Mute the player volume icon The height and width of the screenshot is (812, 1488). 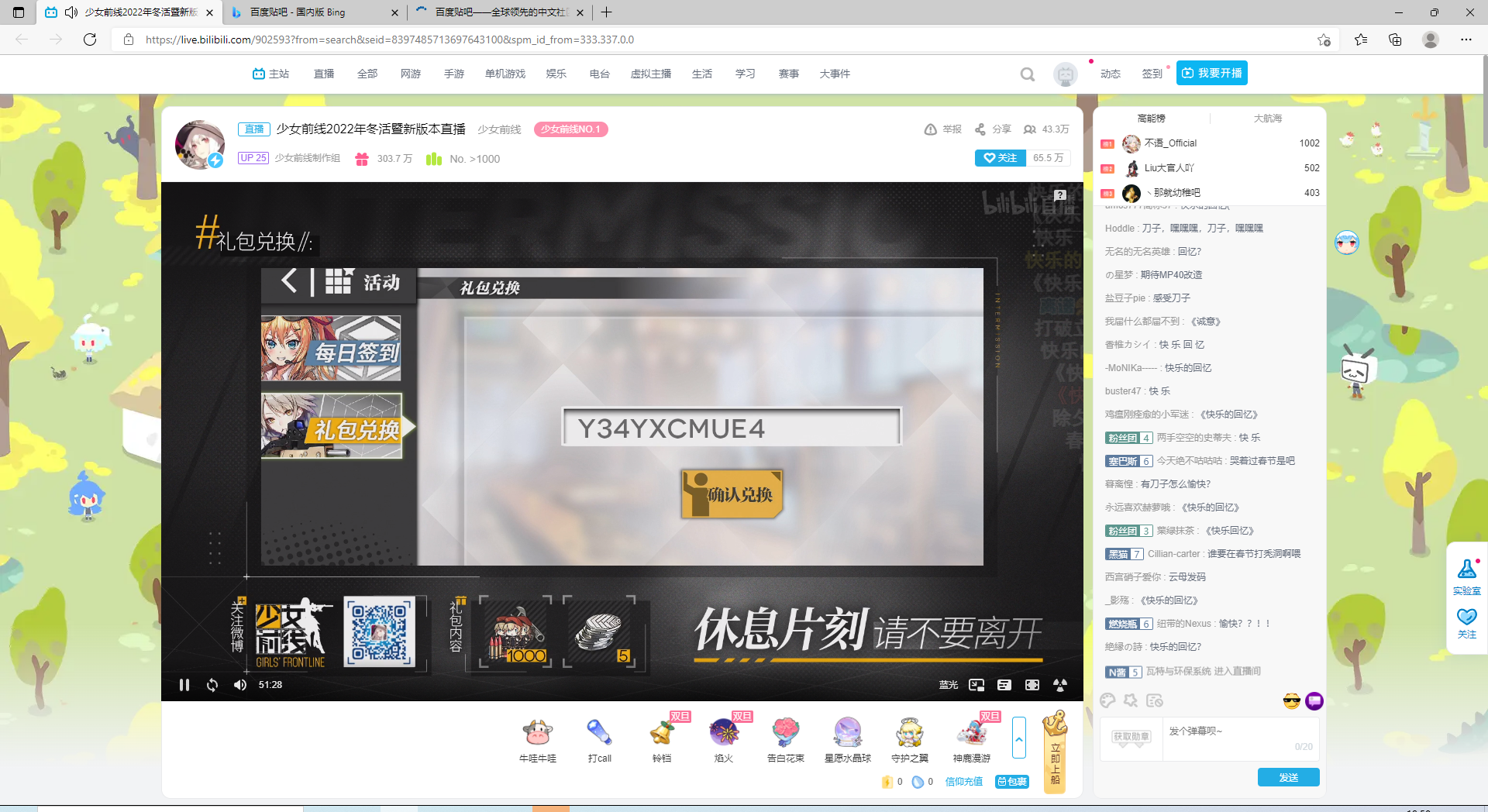click(240, 685)
